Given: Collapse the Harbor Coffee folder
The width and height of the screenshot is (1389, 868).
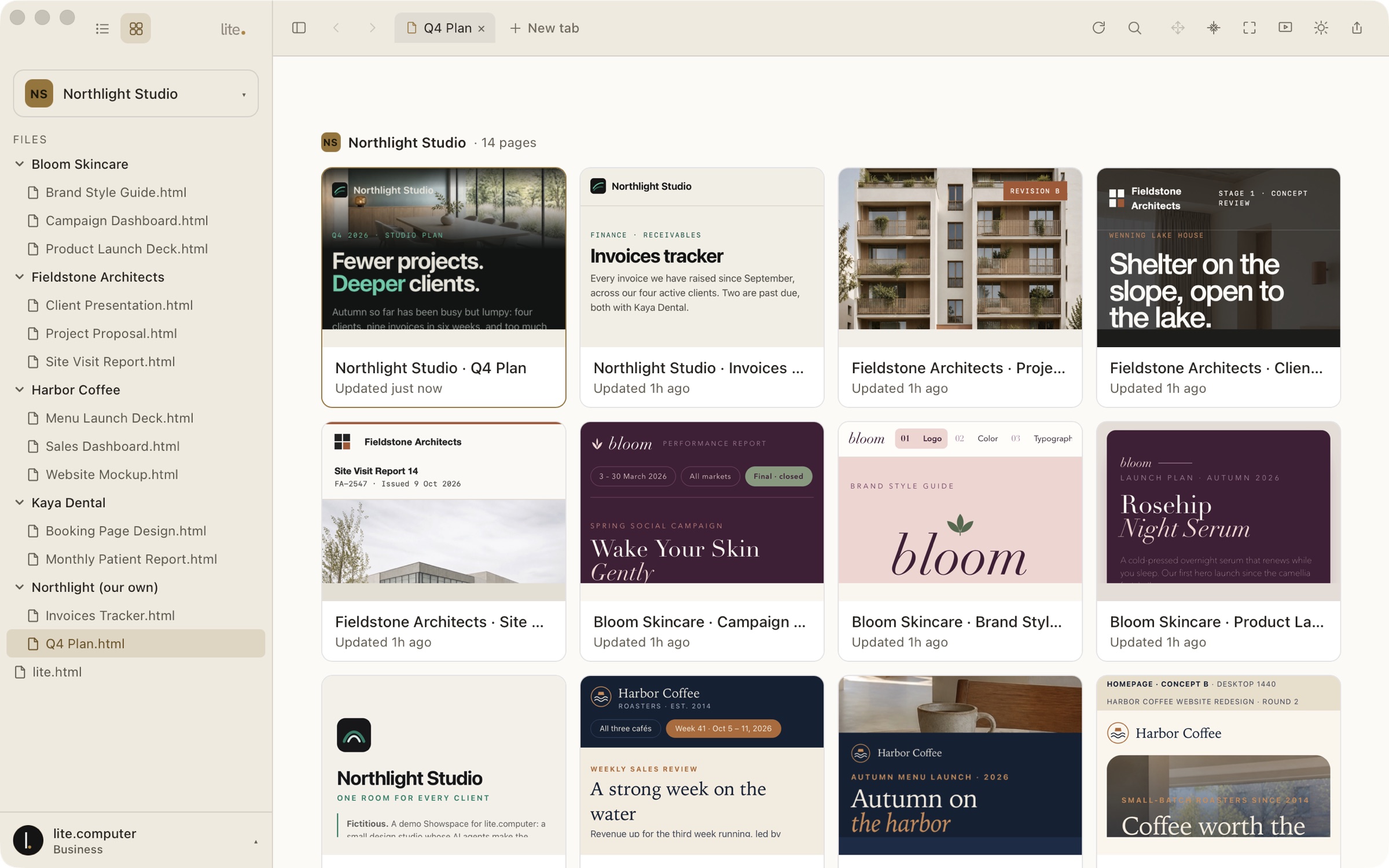Looking at the screenshot, I should tap(20, 389).
